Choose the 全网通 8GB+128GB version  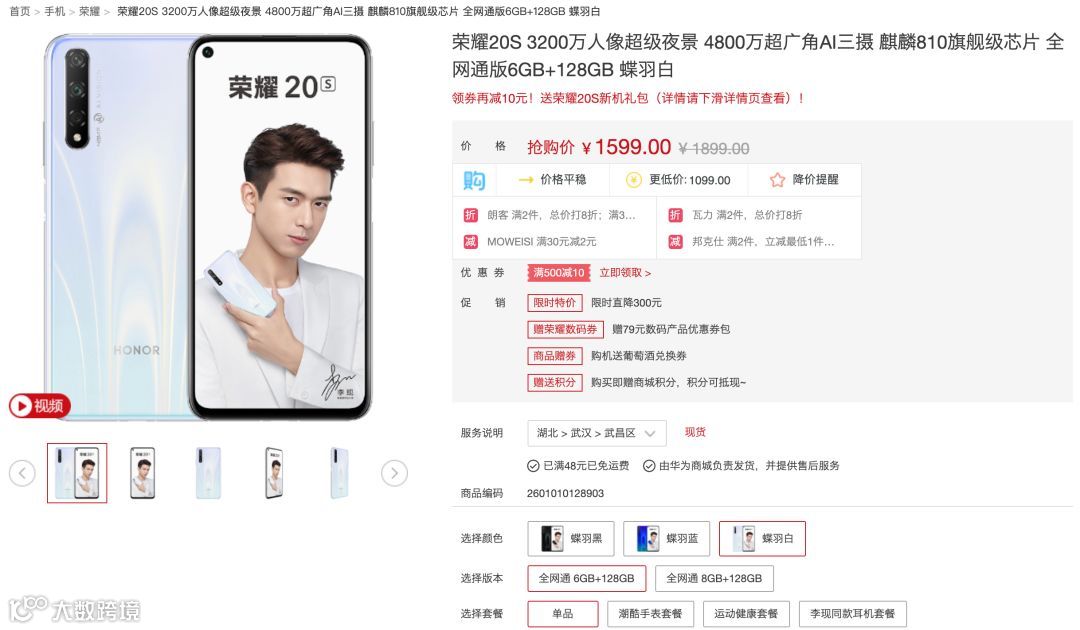click(714, 578)
